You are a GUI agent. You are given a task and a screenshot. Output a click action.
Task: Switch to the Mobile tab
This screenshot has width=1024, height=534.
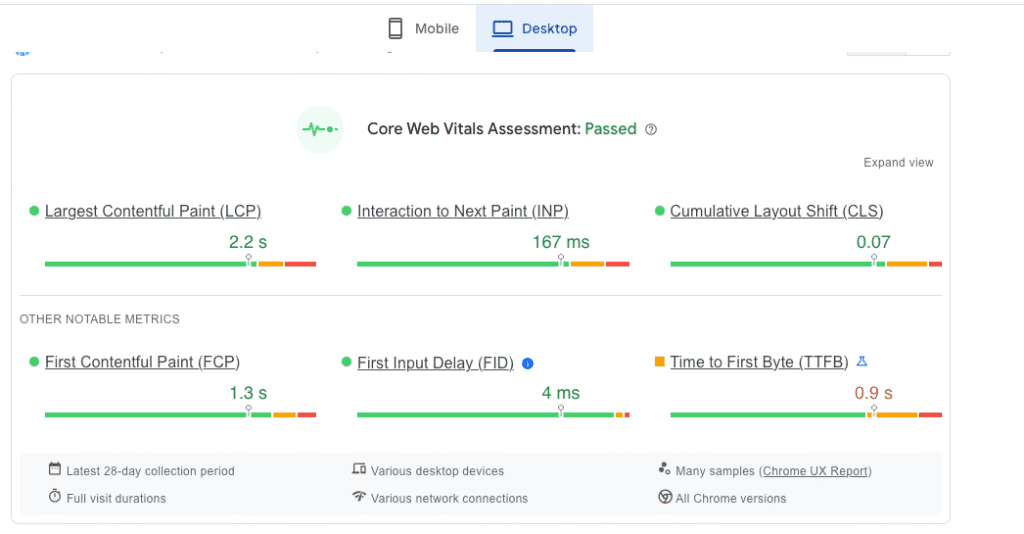click(x=423, y=29)
